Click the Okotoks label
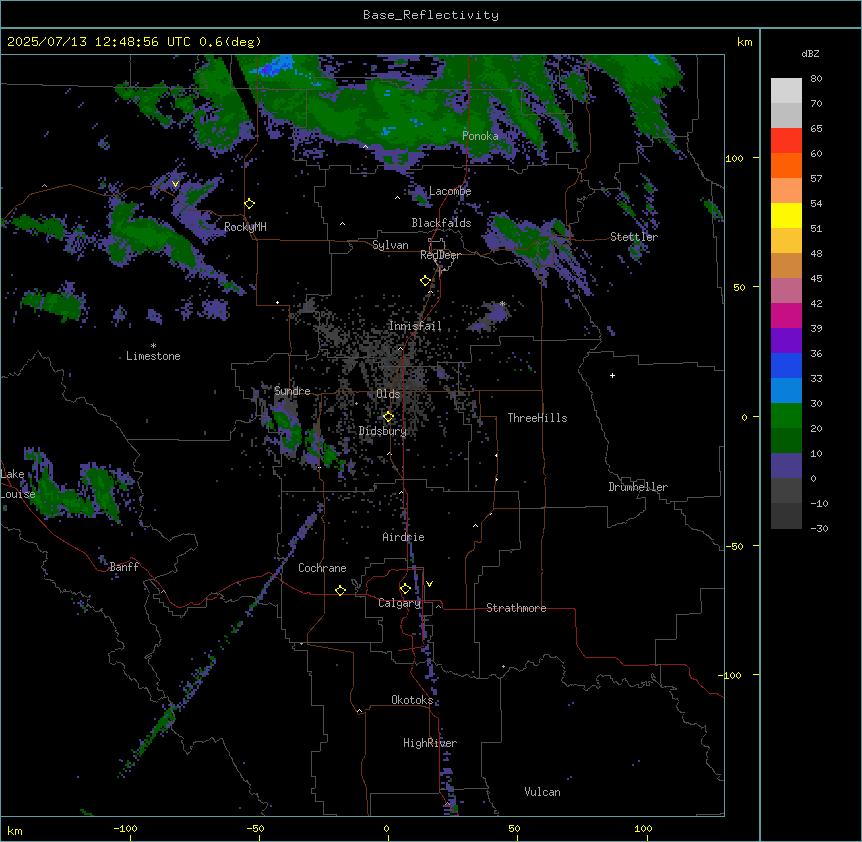The height and width of the screenshot is (842, 862). (x=412, y=700)
